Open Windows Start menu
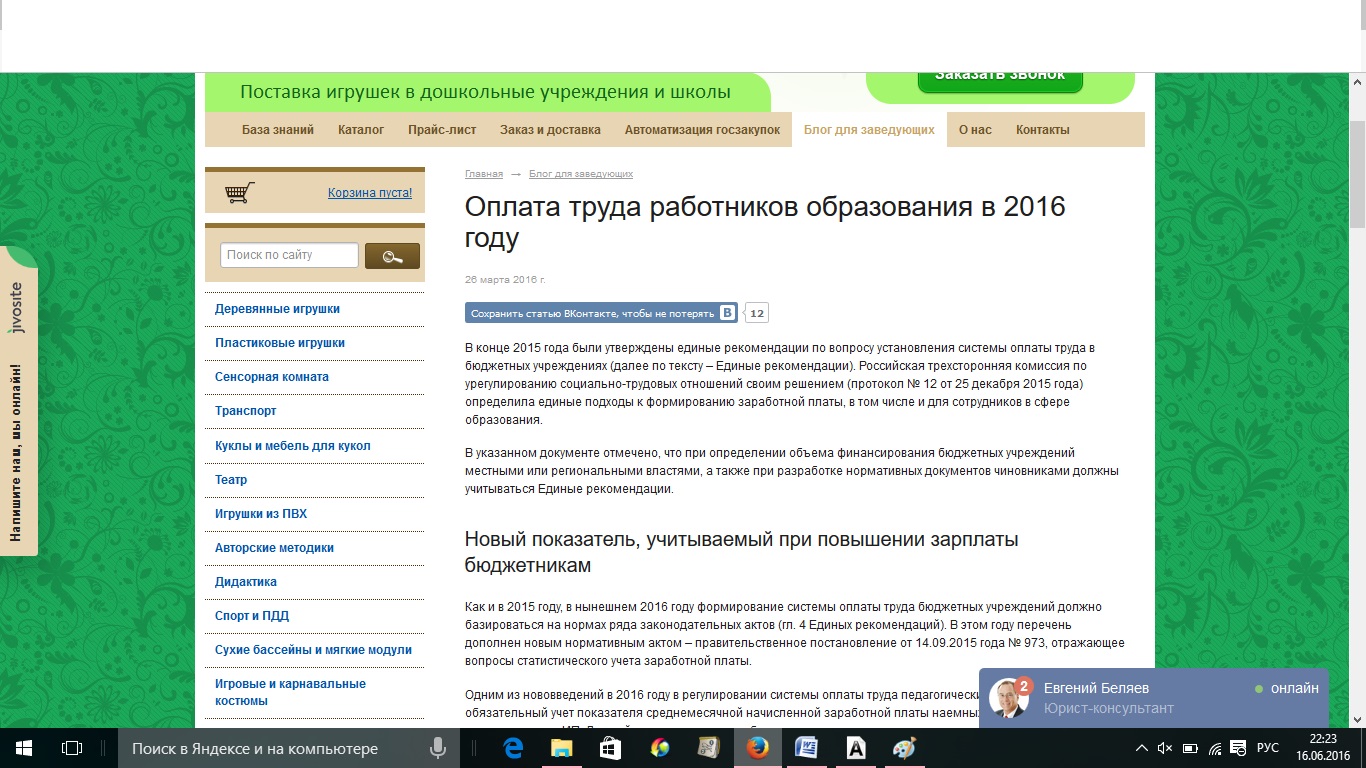Image resolution: width=1366 pixels, height=768 pixels. (x=24, y=748)
